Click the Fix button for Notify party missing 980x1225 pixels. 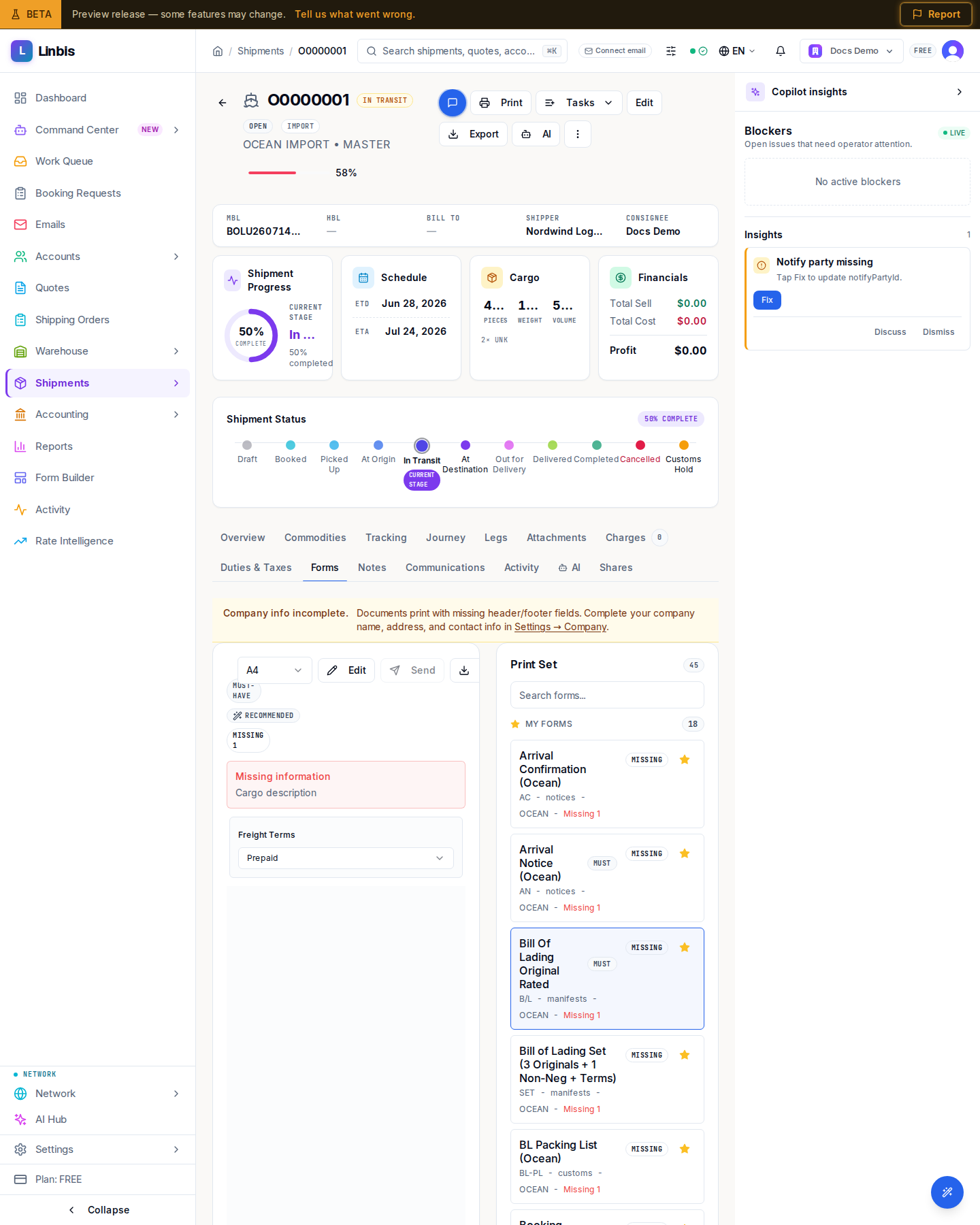pos(767,300)
